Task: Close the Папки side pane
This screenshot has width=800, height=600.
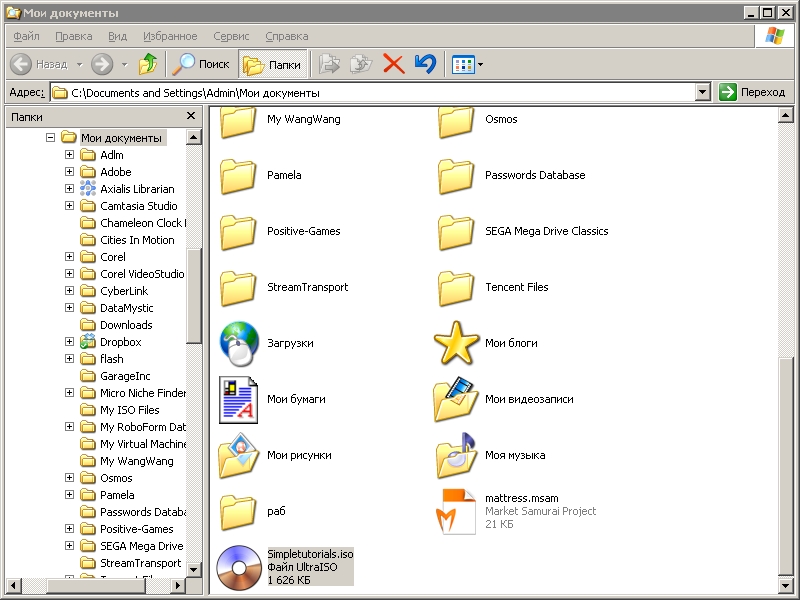Action: (x=191, y=116)
